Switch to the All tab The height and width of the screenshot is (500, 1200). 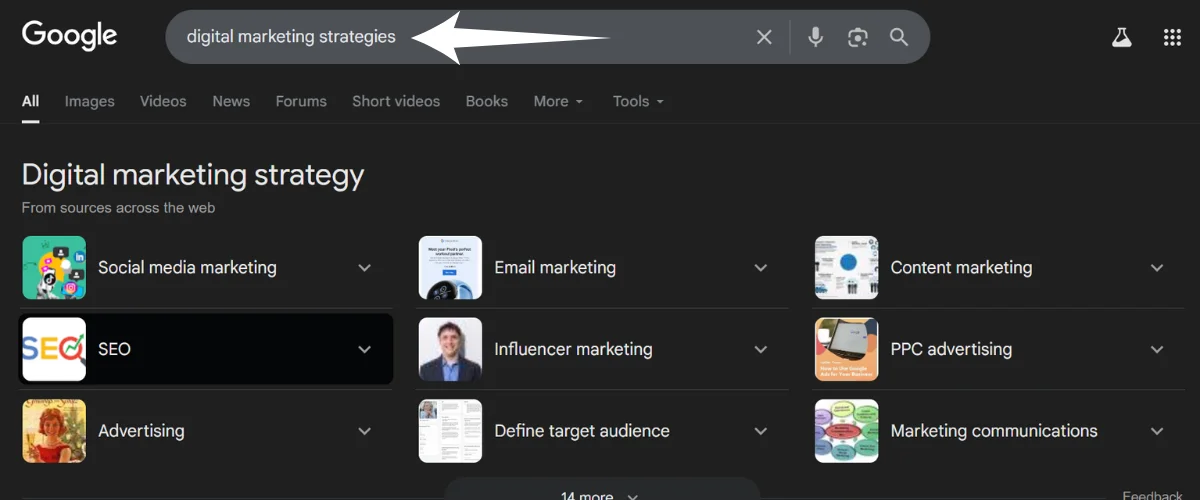click(x=31, y=101)
